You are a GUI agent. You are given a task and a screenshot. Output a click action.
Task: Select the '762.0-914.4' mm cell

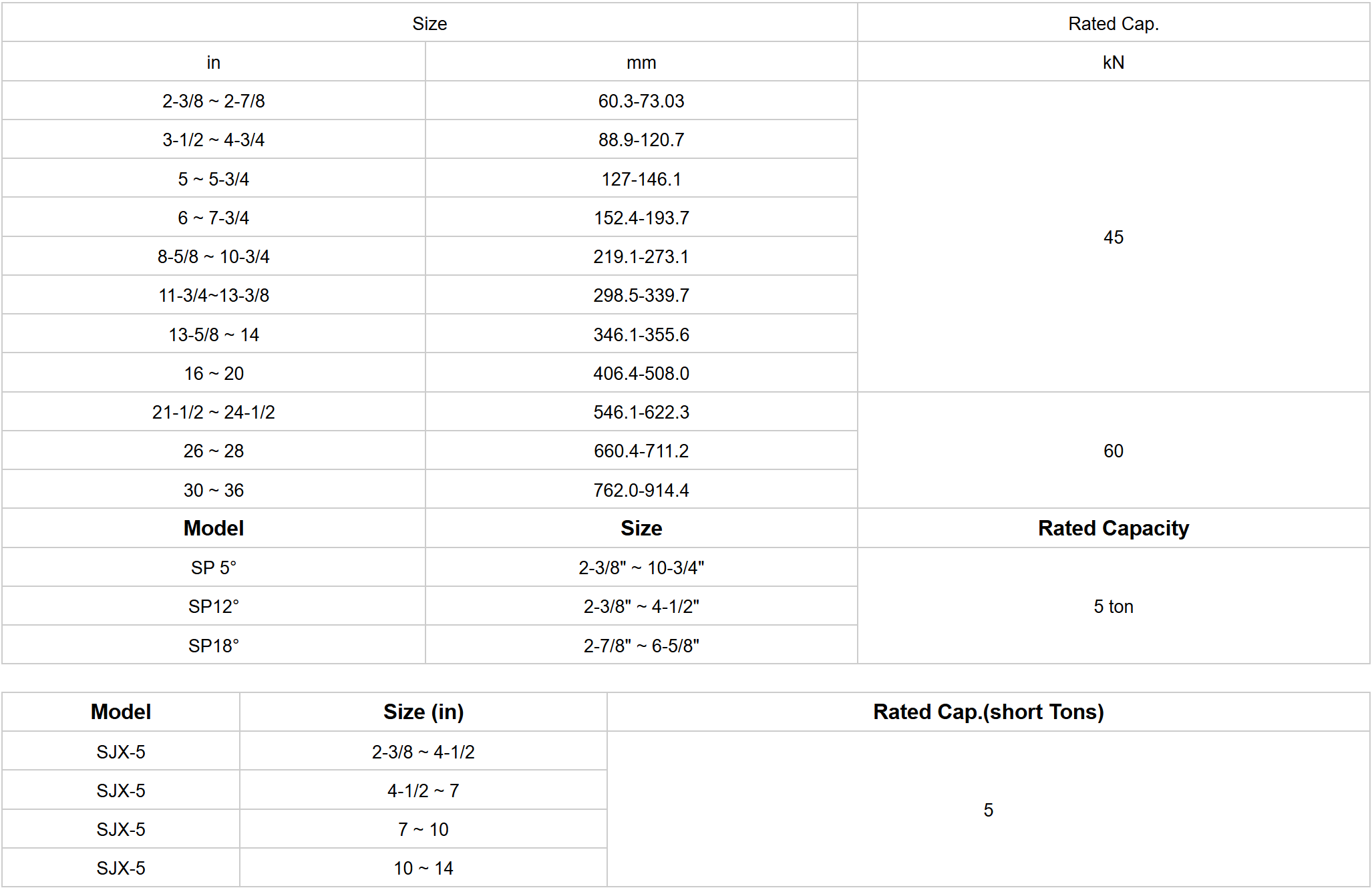coord(641,491)
